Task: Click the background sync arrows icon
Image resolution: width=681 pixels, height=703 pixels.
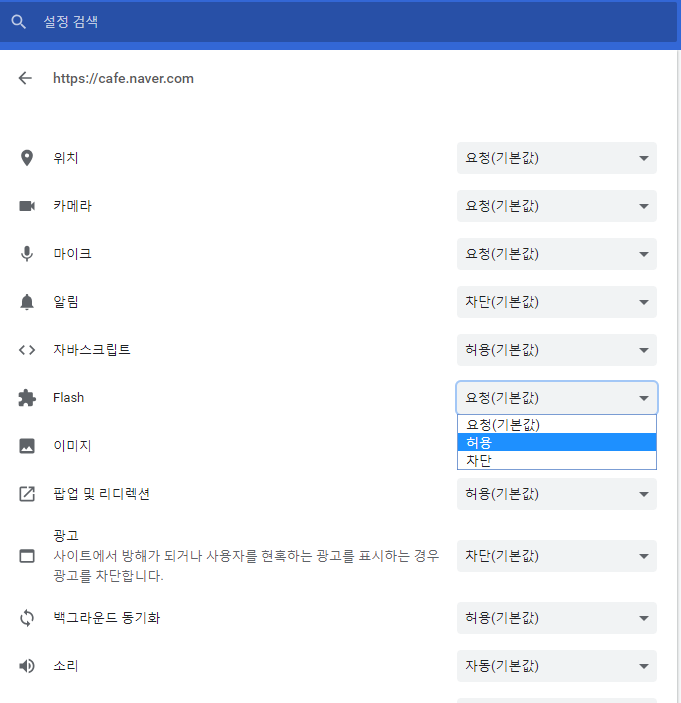Action: (x=27, y=618)
